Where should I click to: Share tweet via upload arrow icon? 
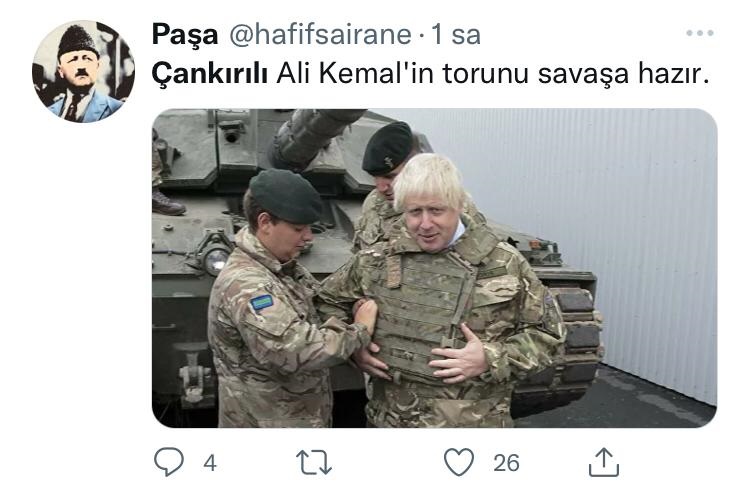[604, 462]
